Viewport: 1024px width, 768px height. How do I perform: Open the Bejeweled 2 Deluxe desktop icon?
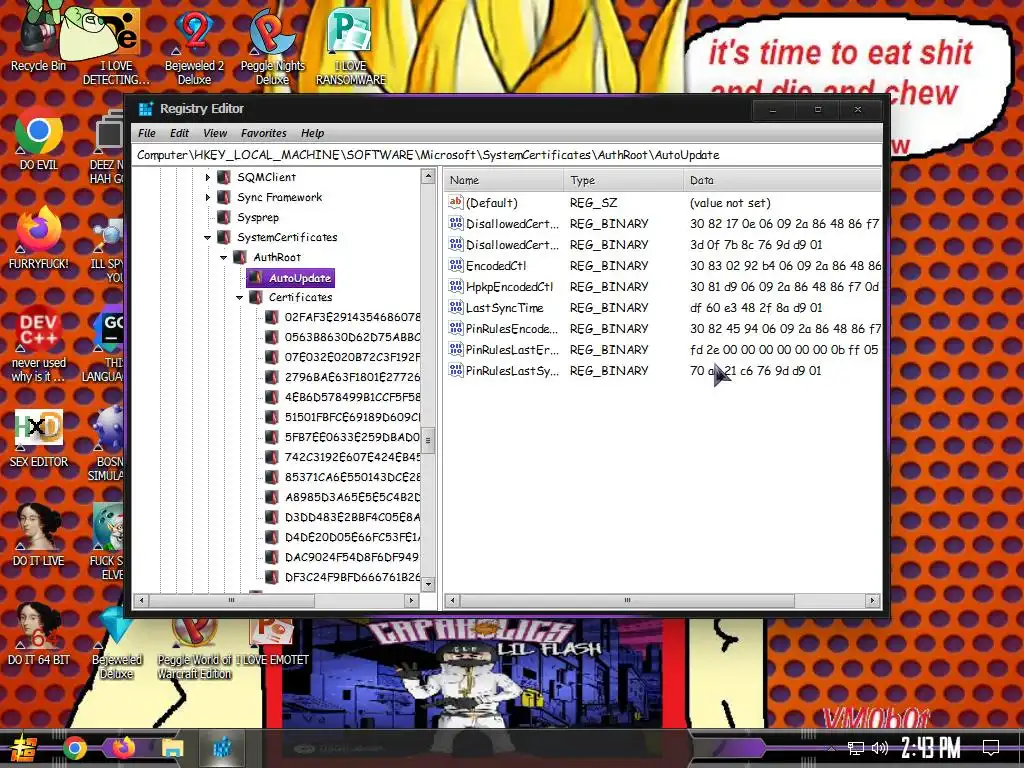pyautogui.click(x=194, y=46)
